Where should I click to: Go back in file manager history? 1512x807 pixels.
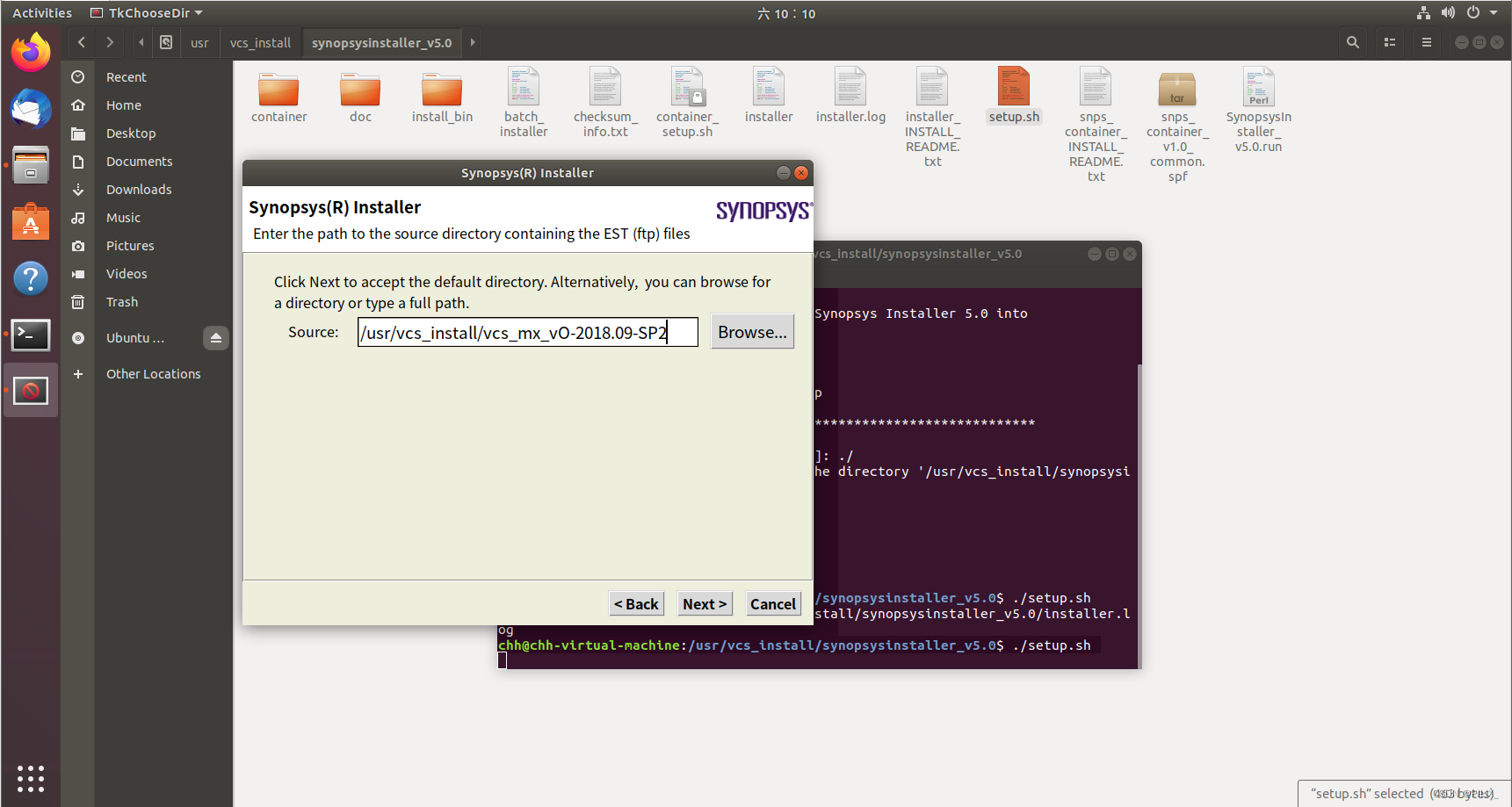pos(82,42)
